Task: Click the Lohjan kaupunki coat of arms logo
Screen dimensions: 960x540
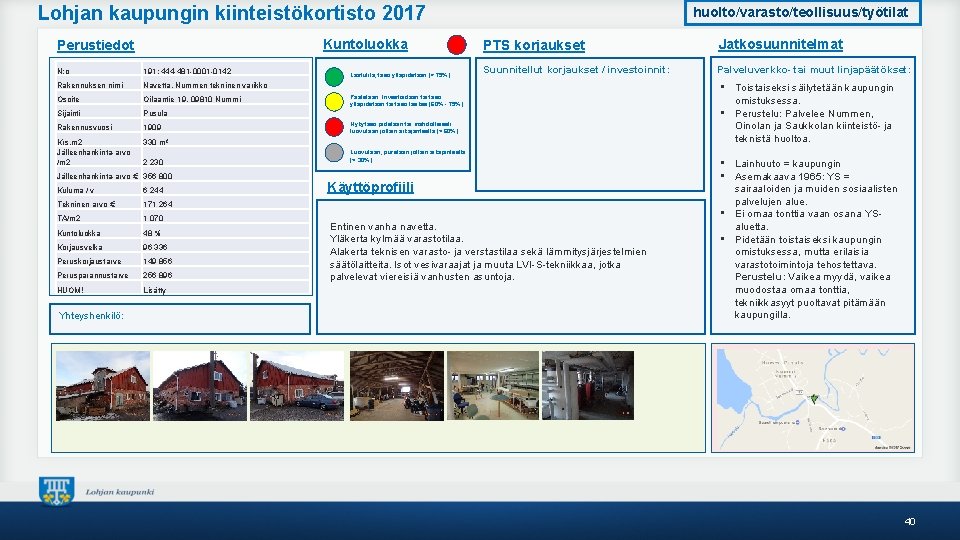Action: tap(56, 491)
